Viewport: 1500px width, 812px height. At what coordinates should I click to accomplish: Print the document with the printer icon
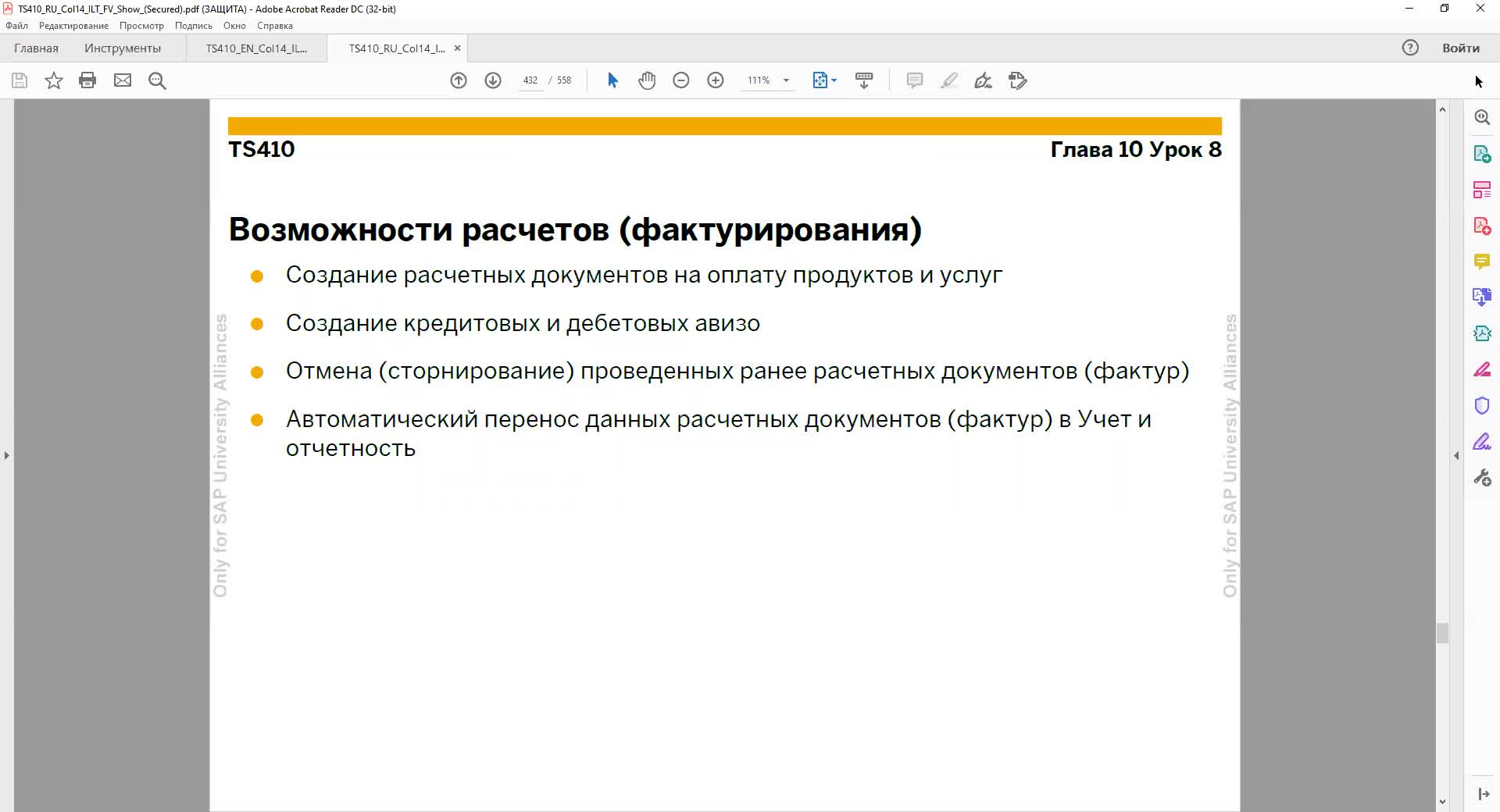87,80
